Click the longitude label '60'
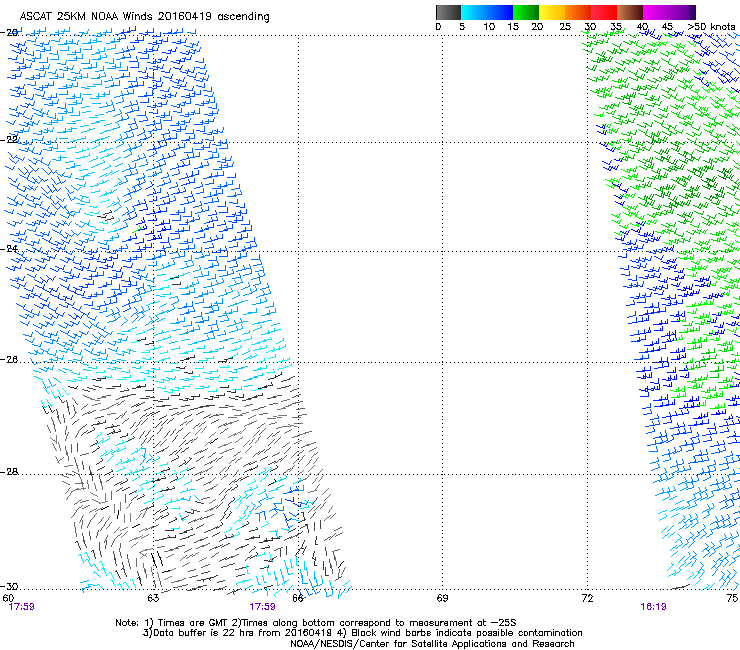The height and width of the screenshot is (650, 740). tap(8, 598)
